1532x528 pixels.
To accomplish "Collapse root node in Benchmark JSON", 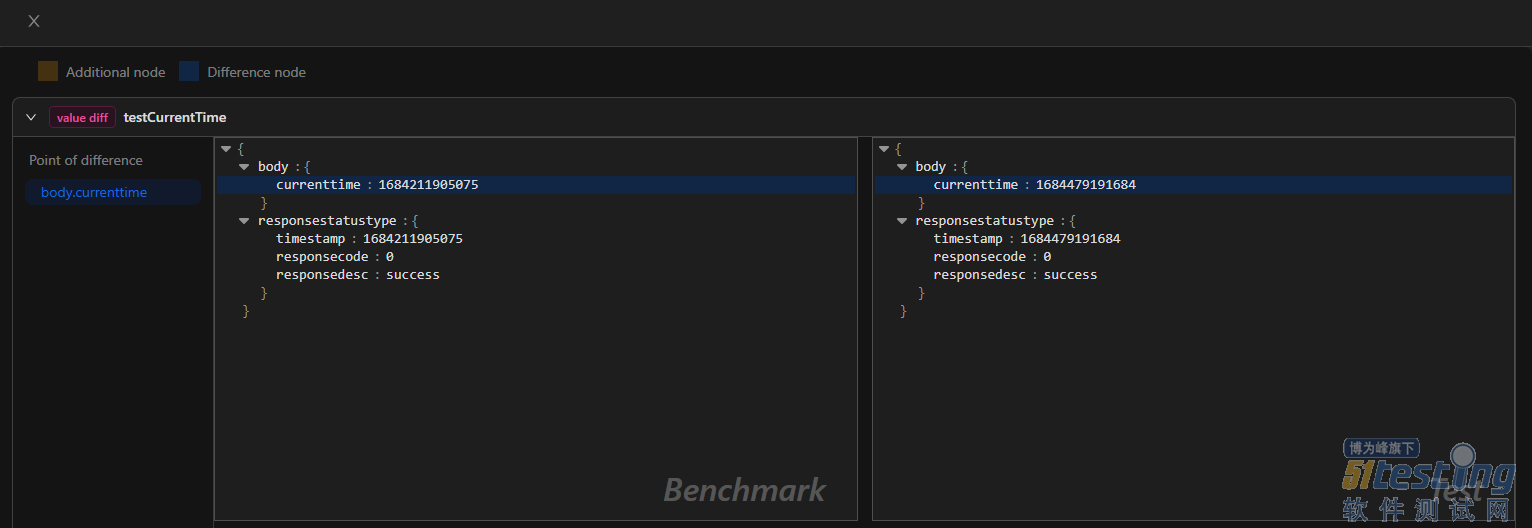I will tap(226, 149).
